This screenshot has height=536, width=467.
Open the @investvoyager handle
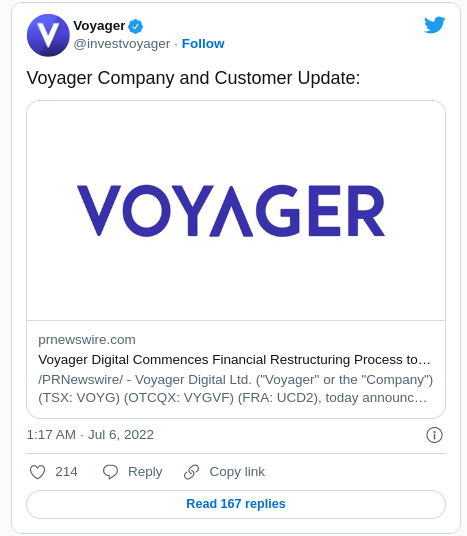[122, 44]
